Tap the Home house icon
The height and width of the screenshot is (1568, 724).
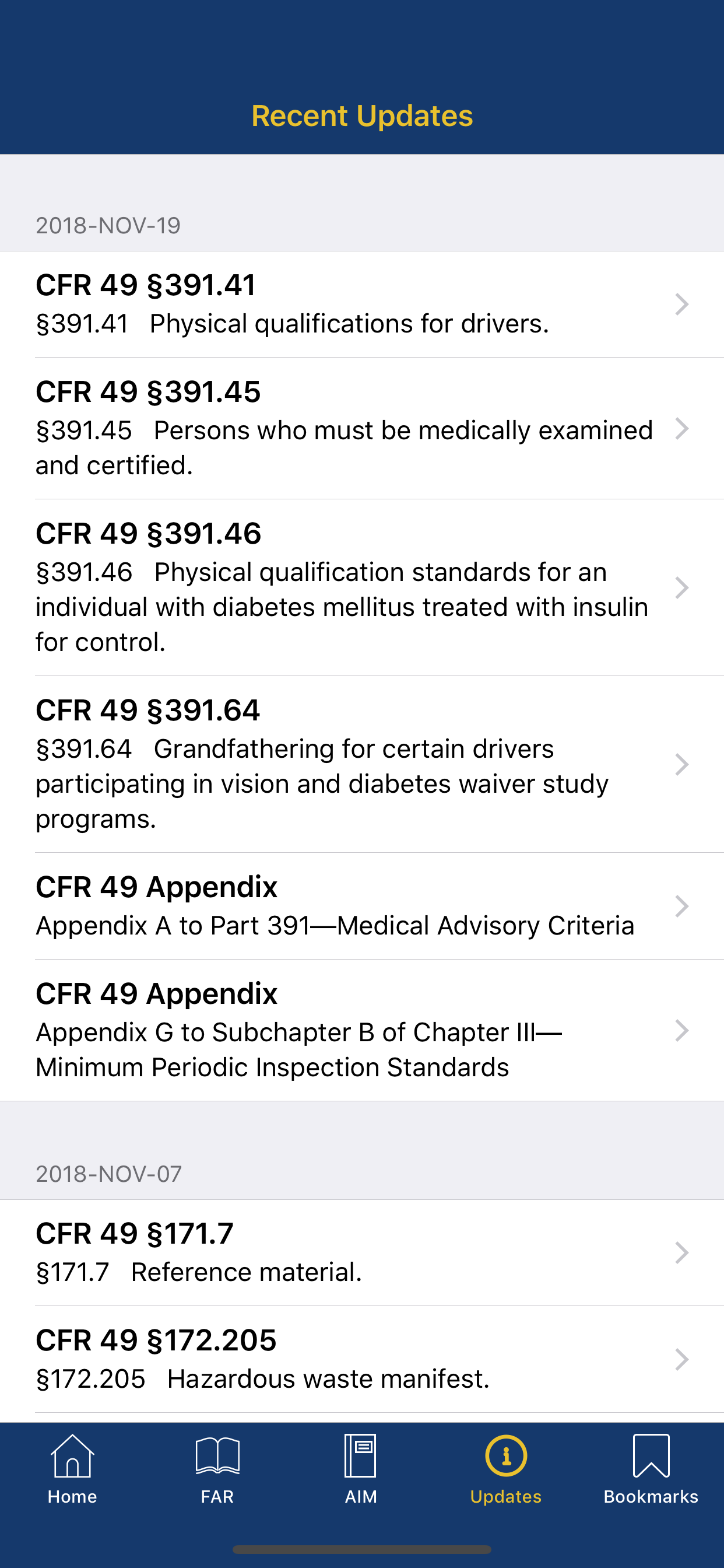(72, 1455)
